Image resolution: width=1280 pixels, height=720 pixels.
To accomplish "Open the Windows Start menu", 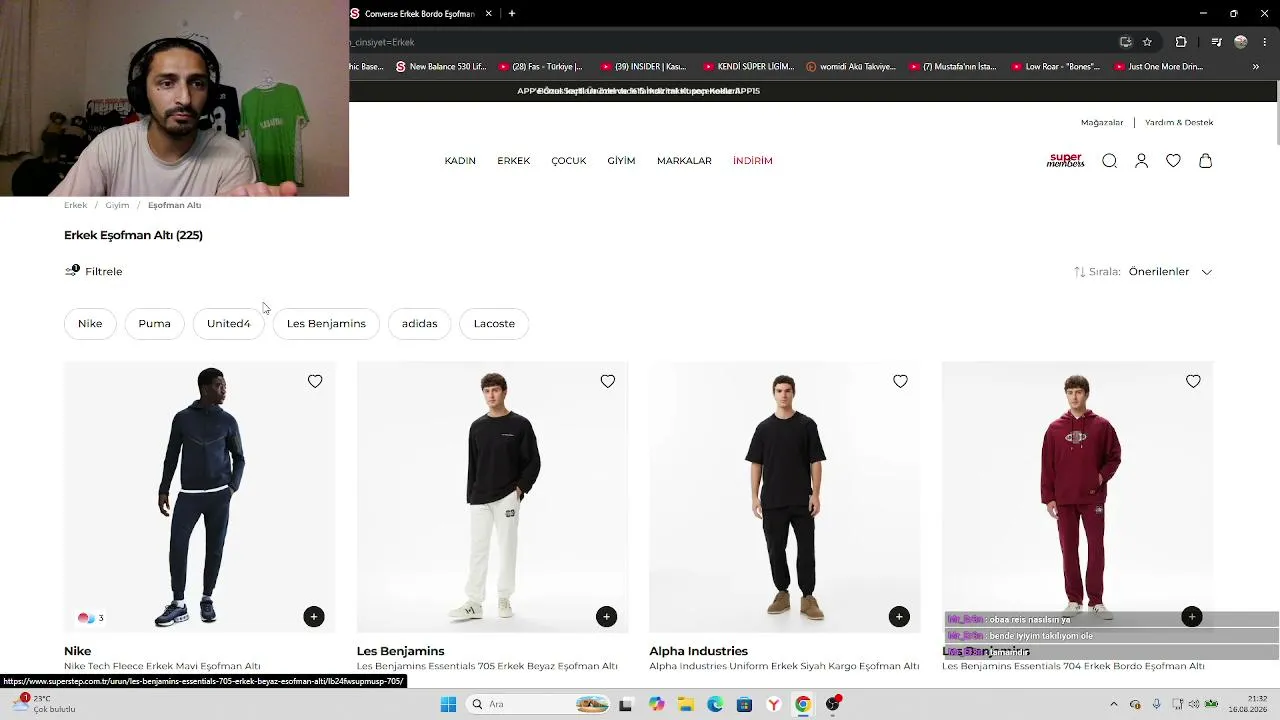I will pyautogui.click(x=448, y=704).
